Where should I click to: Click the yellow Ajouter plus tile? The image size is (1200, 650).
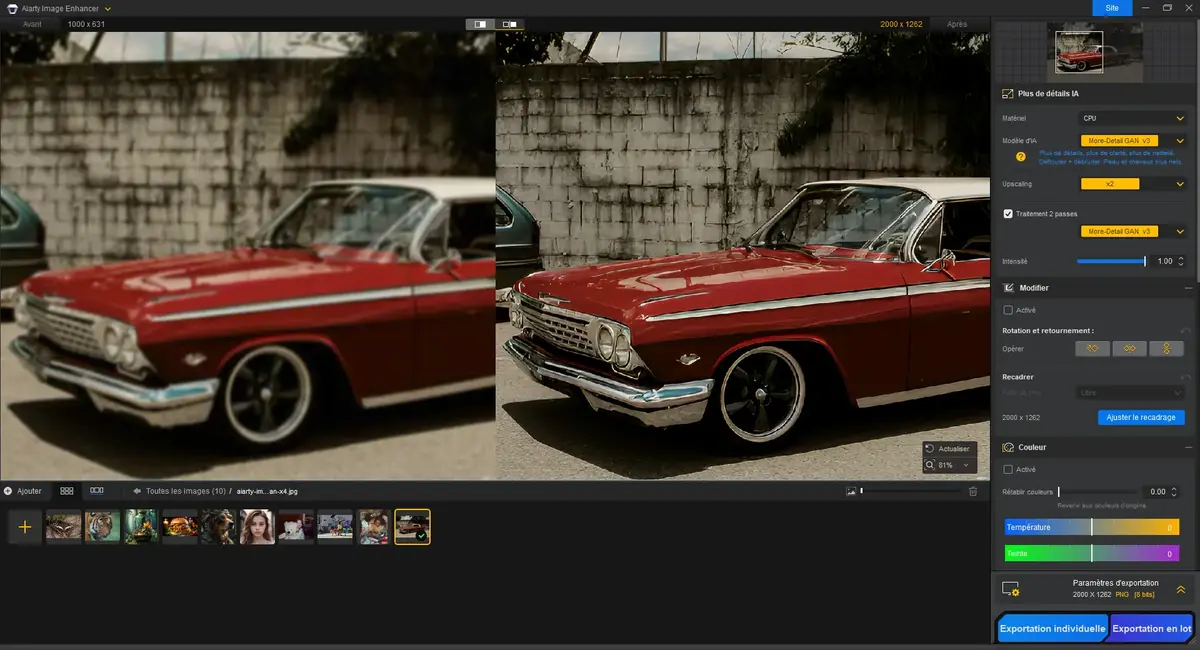(24, 526)
